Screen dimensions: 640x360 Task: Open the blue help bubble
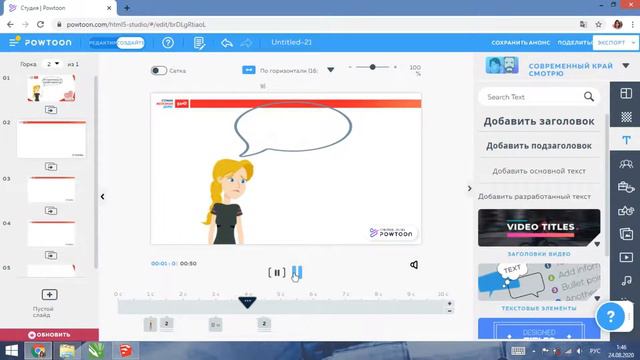pyautogui.click(x=610, y=316)
